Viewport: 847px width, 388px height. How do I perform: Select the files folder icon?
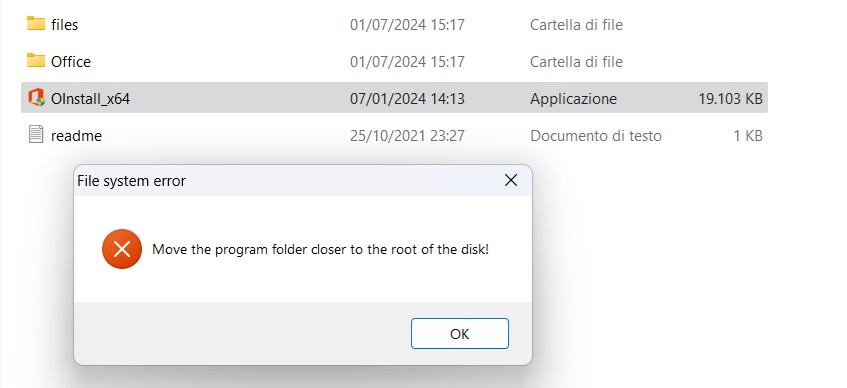click(36, 23)
